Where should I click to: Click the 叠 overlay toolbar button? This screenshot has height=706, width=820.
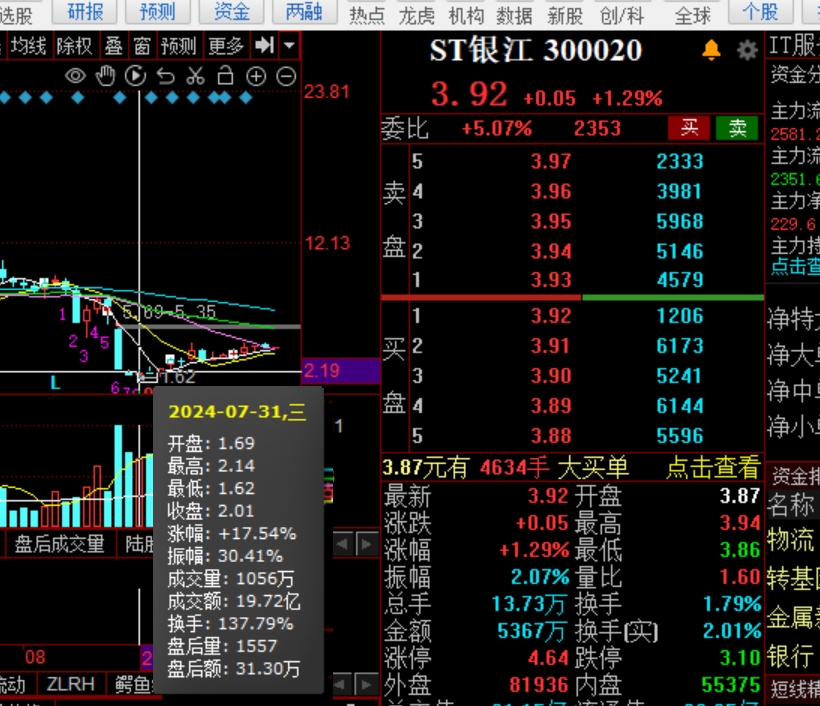(x=113, y=46)
